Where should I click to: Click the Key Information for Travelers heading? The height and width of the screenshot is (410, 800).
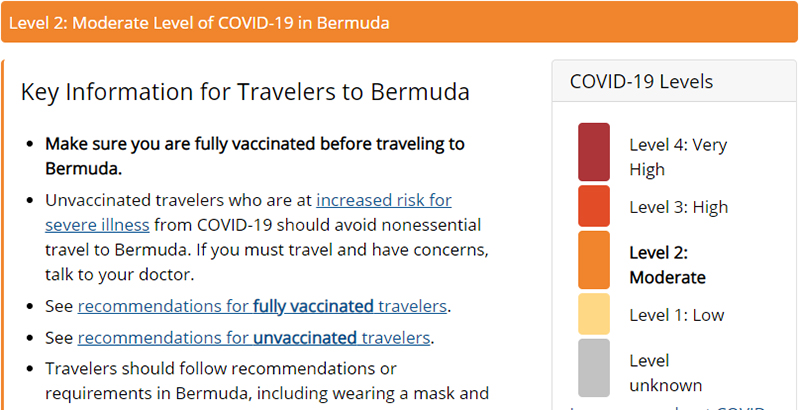(245, 92)
